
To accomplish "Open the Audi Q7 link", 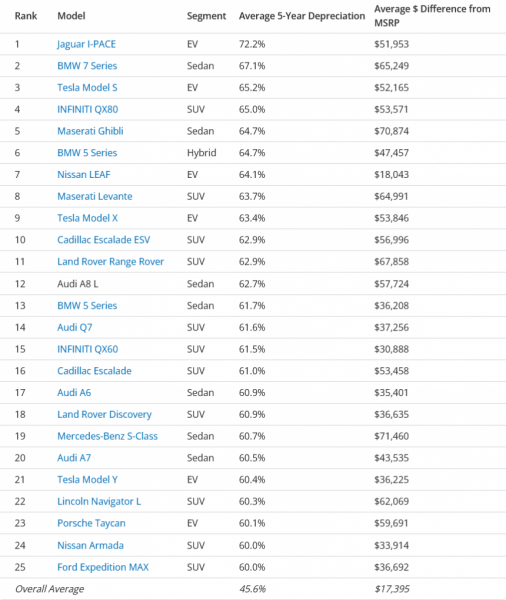I will pyautogui.click(x=75, y=328).
